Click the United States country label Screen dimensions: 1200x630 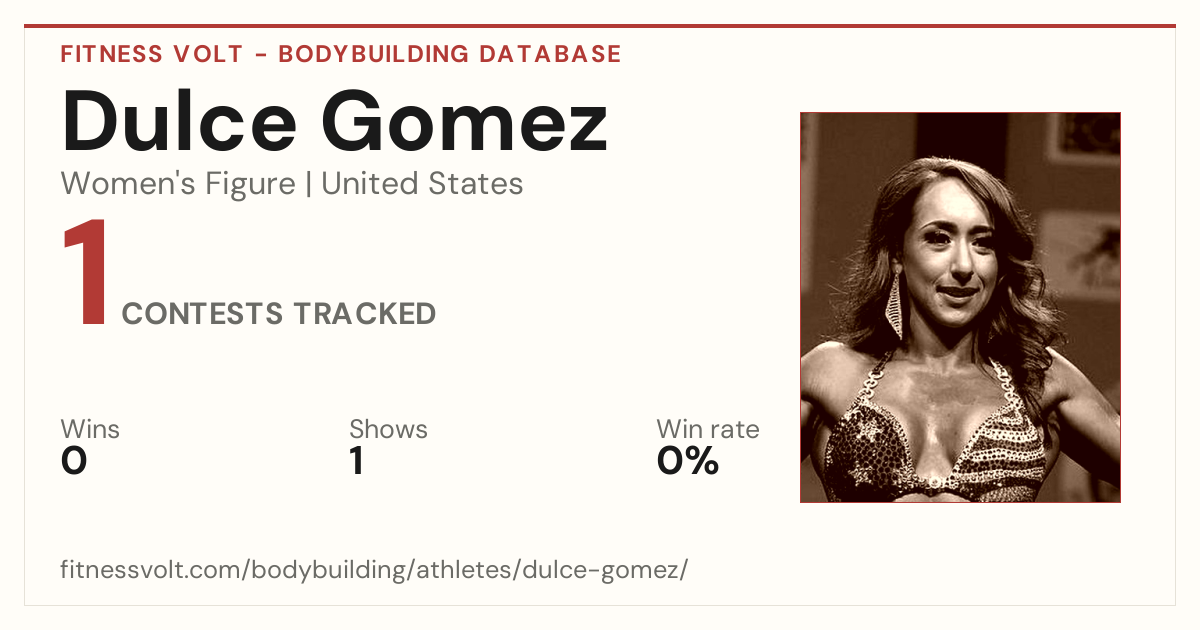tap(422, 184)
